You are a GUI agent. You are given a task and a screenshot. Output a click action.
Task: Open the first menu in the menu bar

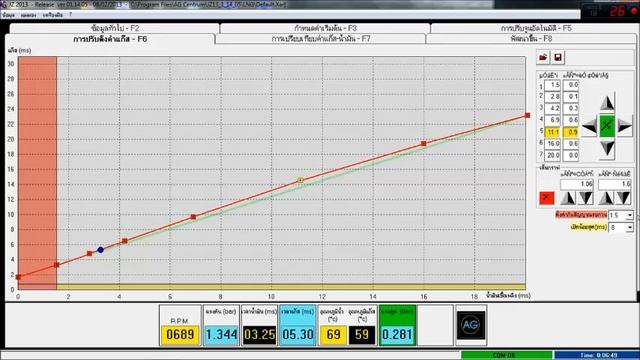point(8,15)
